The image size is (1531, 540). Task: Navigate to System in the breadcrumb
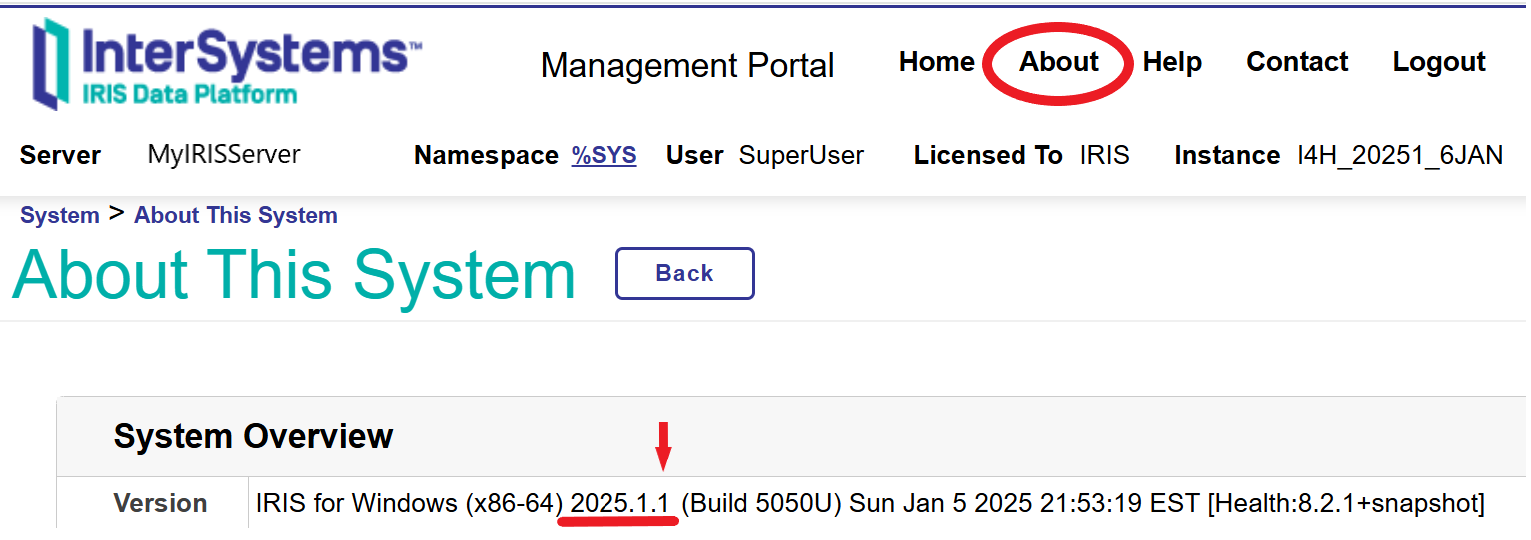pyautogui.click(x=60, y=215)
